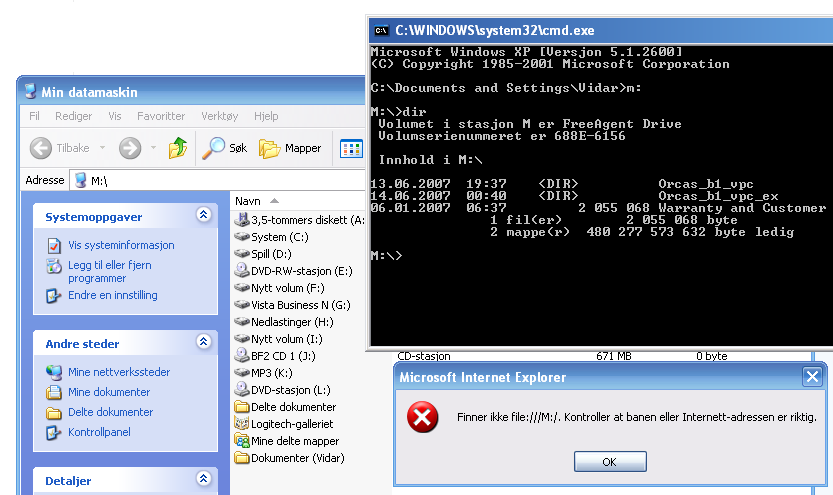Select Vista Business N (G:) drive
The height and width of the screenshot is (495, 833).
click(x=292, y=305)
